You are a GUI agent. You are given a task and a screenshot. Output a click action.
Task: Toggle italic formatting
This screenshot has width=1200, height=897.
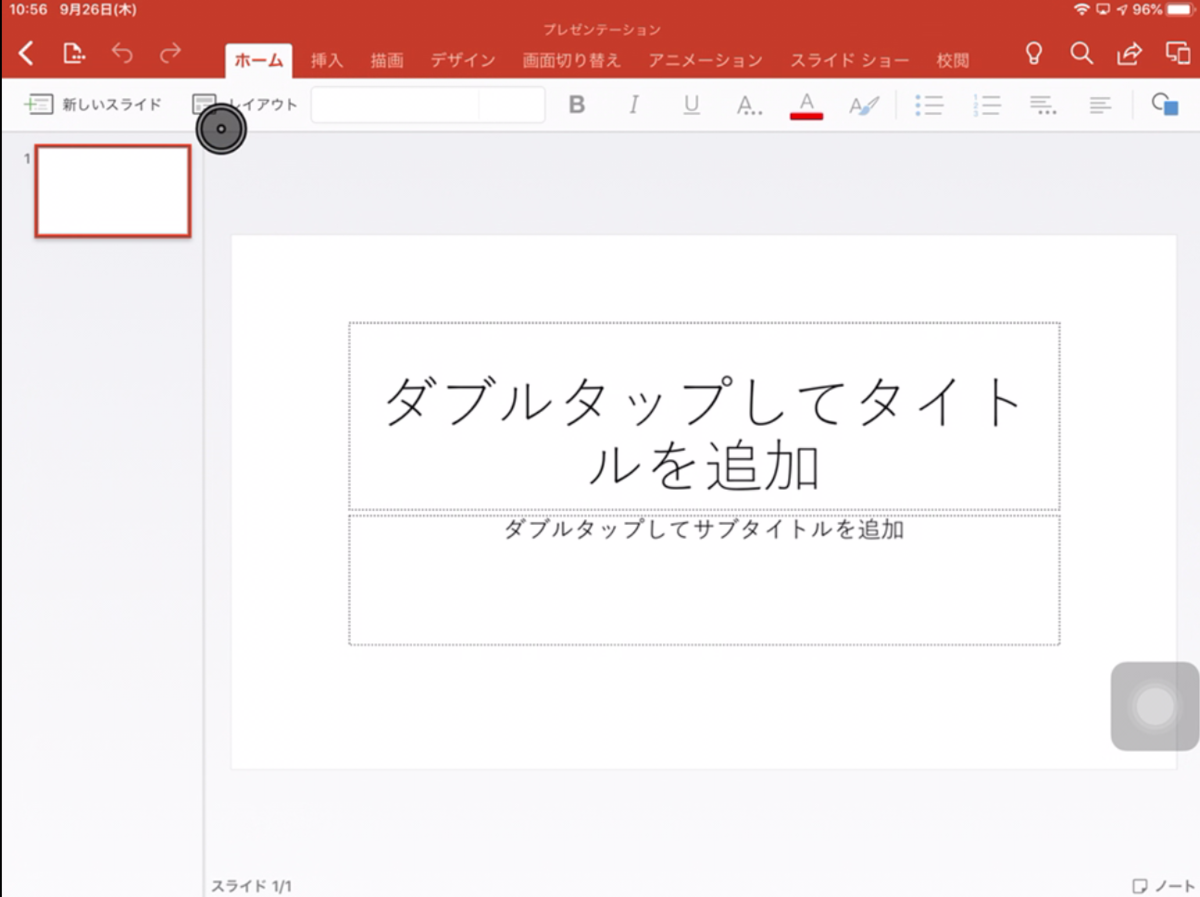(x=633, y=105)
